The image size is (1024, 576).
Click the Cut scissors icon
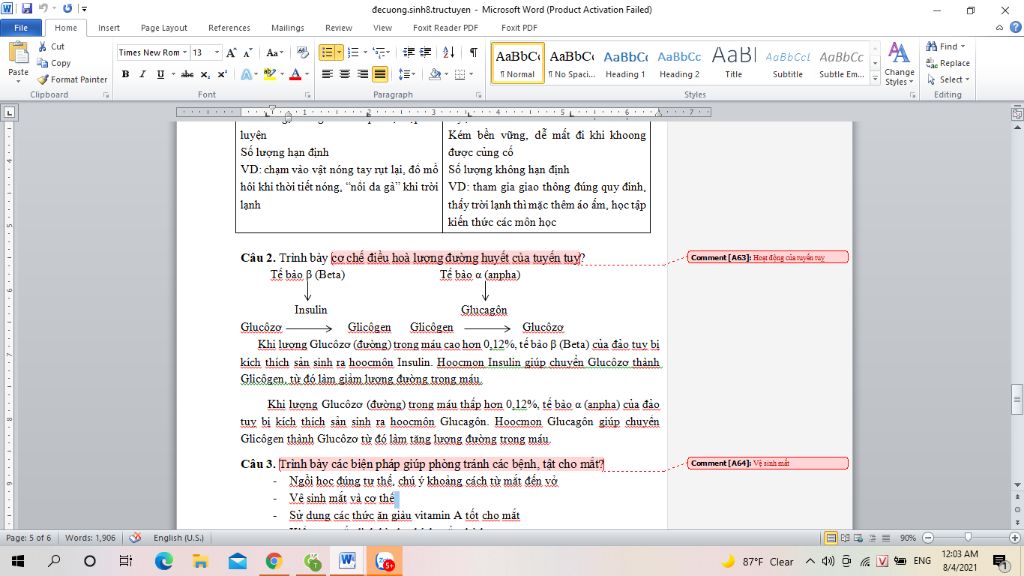tap(42, 46)
